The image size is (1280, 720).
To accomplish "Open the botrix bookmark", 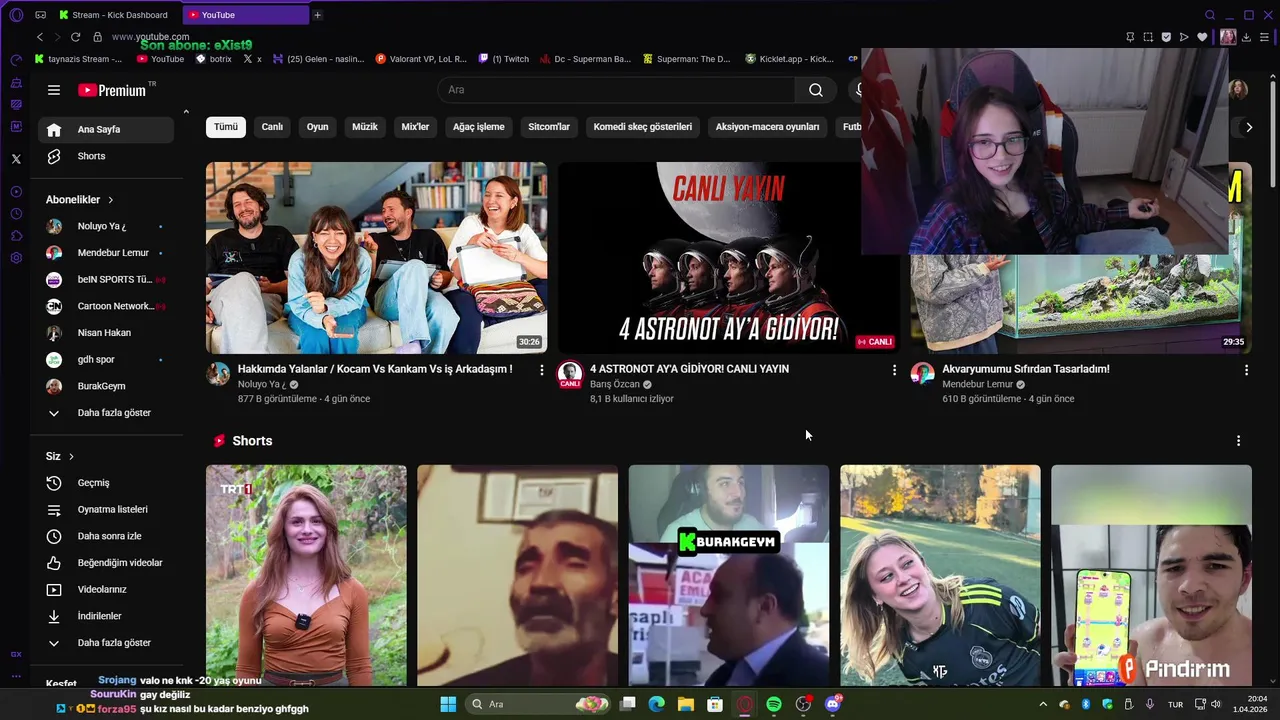I will click(x=214, y=59).
